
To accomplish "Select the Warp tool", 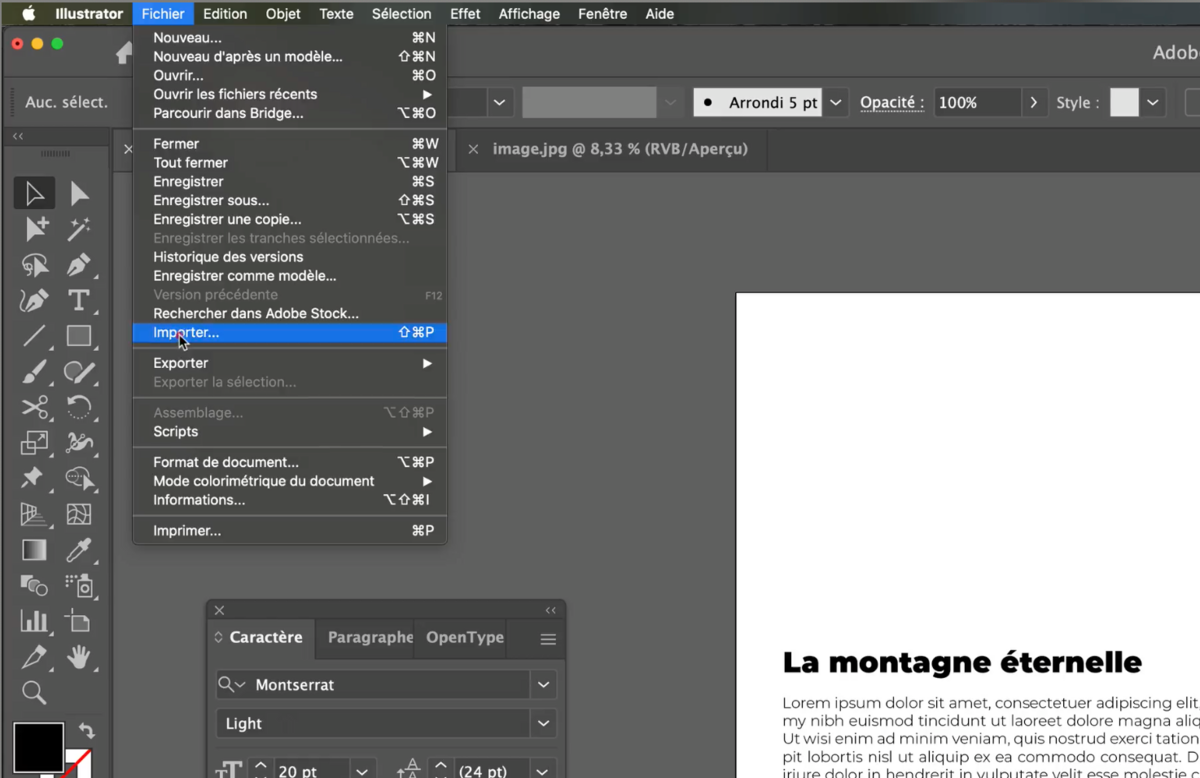I will point(79,442).
